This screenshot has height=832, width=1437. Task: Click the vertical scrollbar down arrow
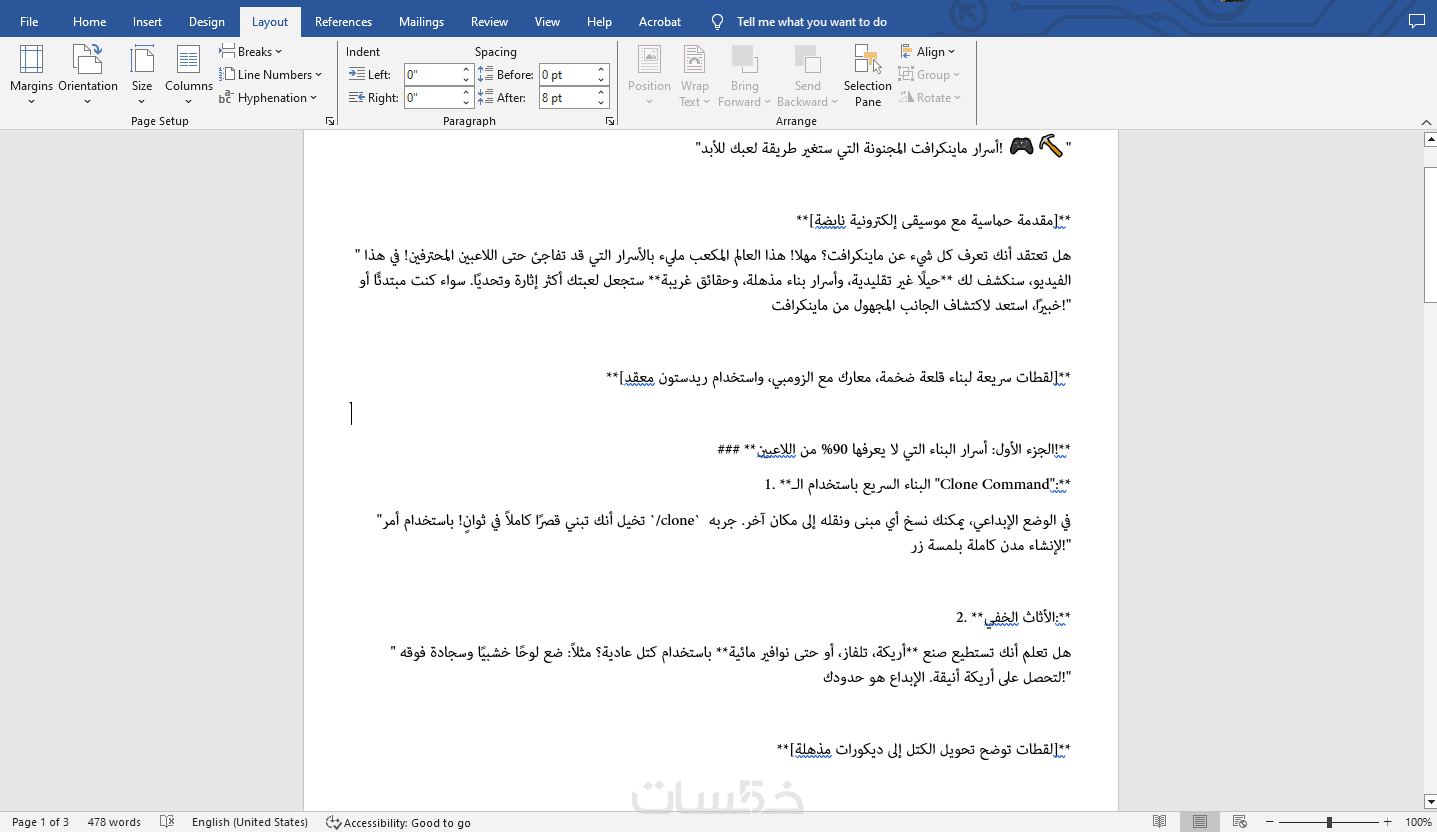pyautogui.click(x=1429, y=802)
